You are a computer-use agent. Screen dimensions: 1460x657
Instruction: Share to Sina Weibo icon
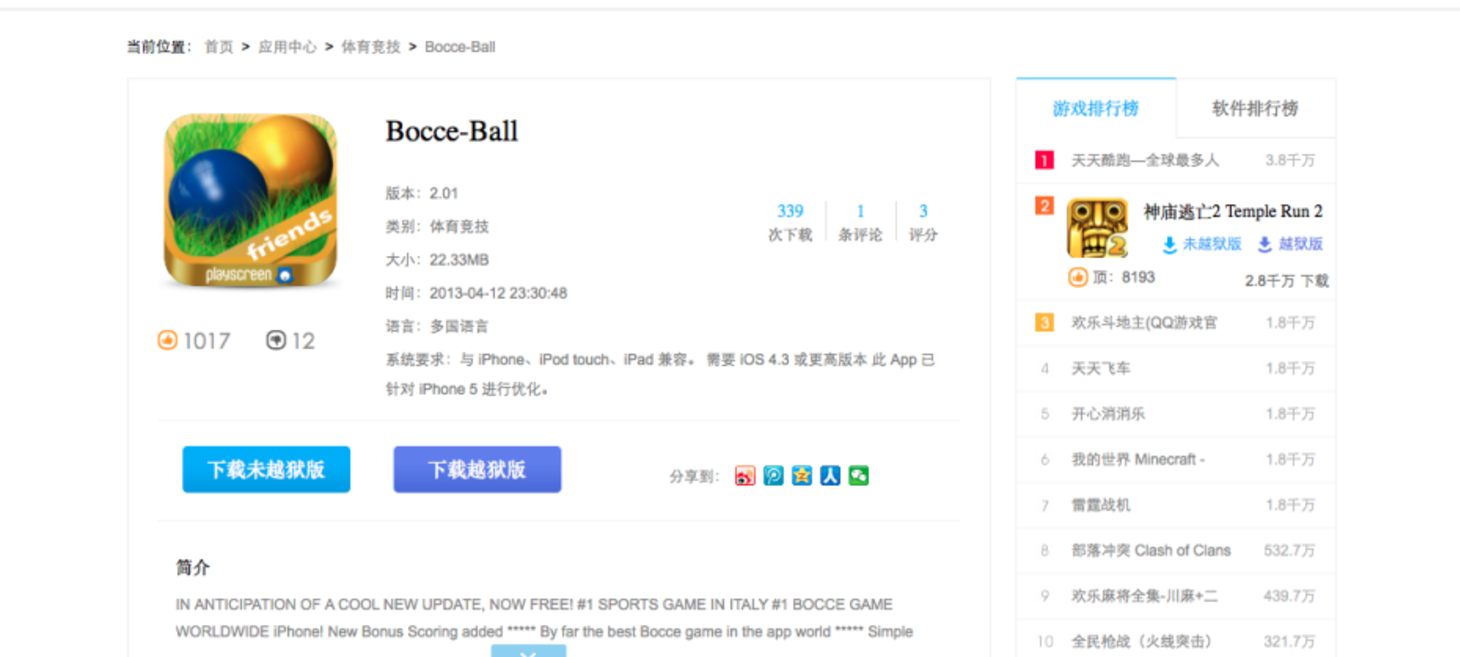(745, 476)
